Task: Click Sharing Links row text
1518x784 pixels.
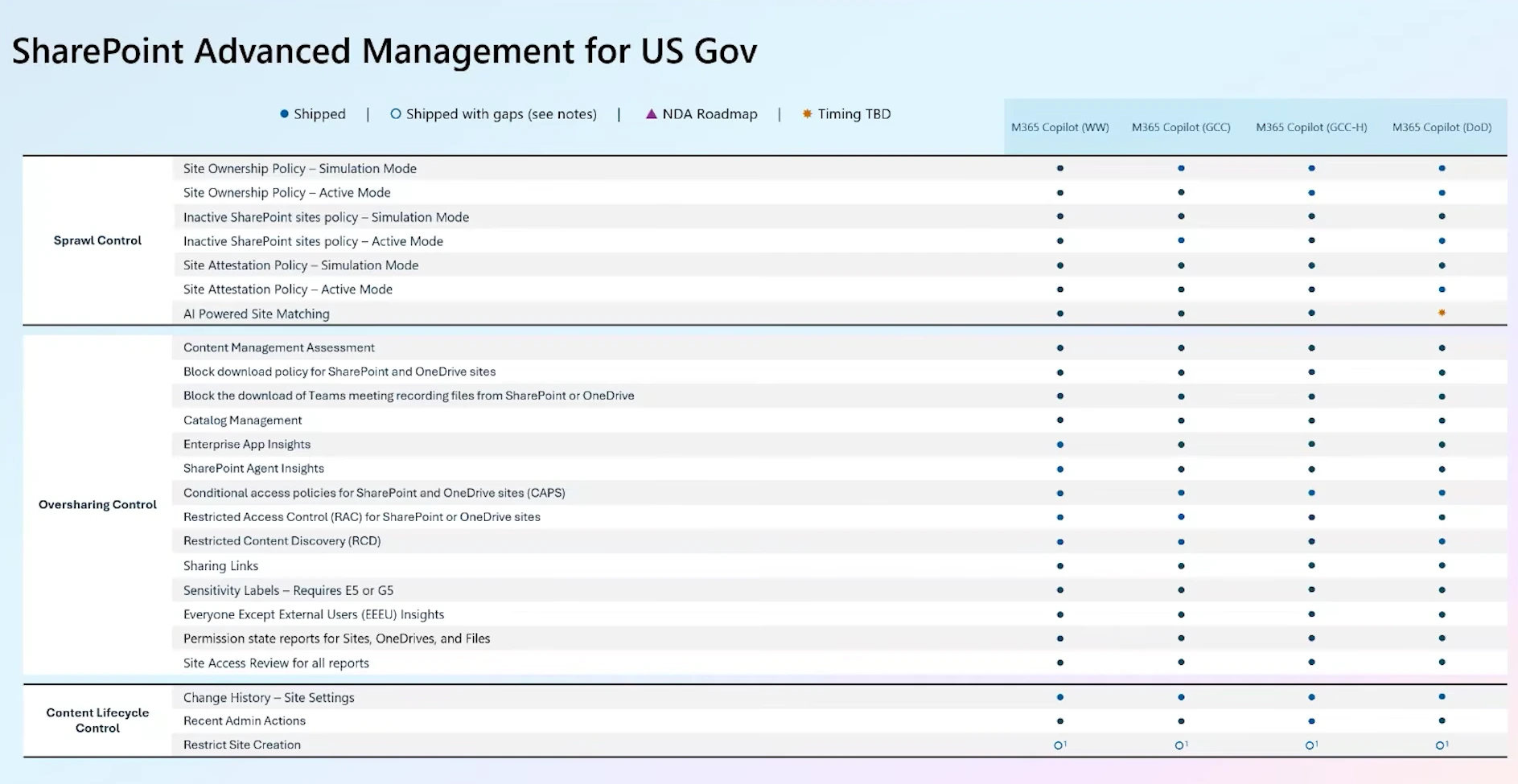Action: click(x=220, y=566)
